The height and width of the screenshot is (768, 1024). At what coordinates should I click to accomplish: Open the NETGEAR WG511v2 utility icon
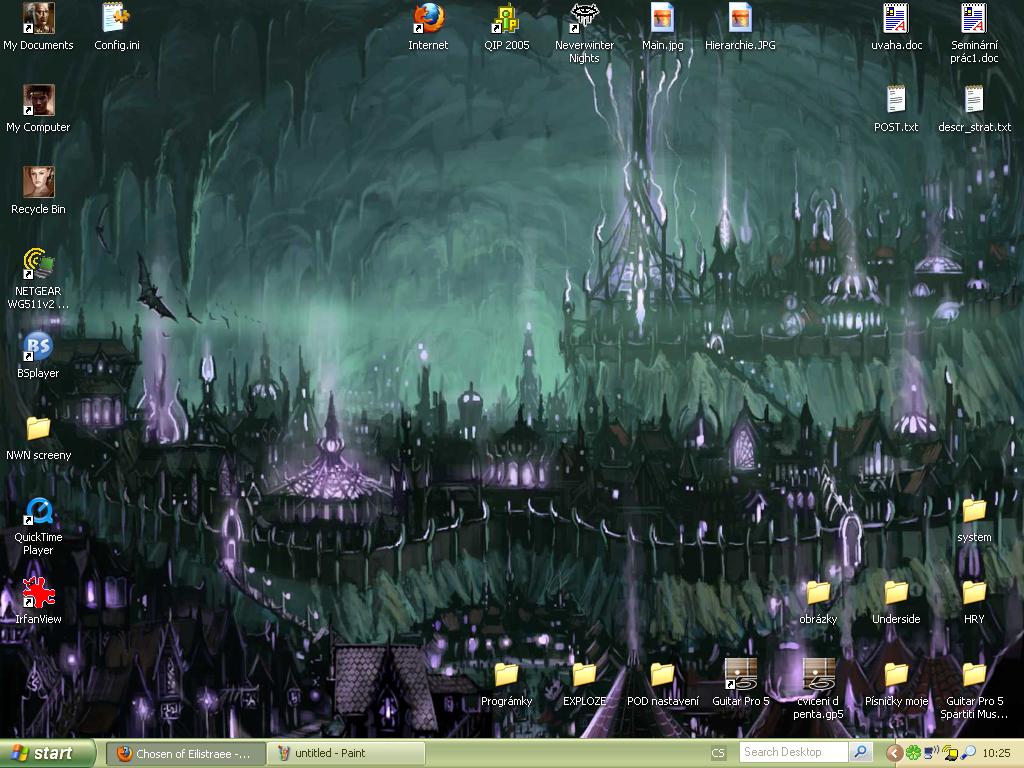click(x=38, y=265)
